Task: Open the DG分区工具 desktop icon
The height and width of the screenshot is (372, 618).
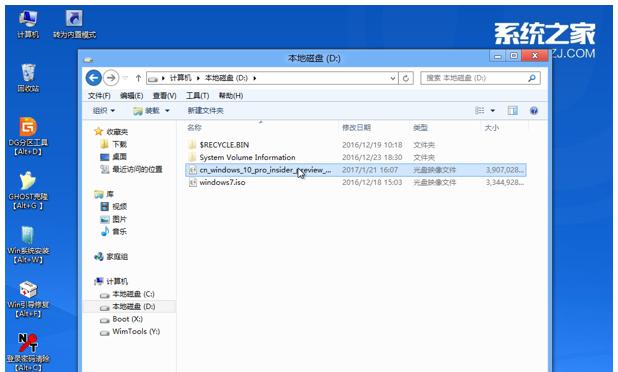Action: click(28, 135)
